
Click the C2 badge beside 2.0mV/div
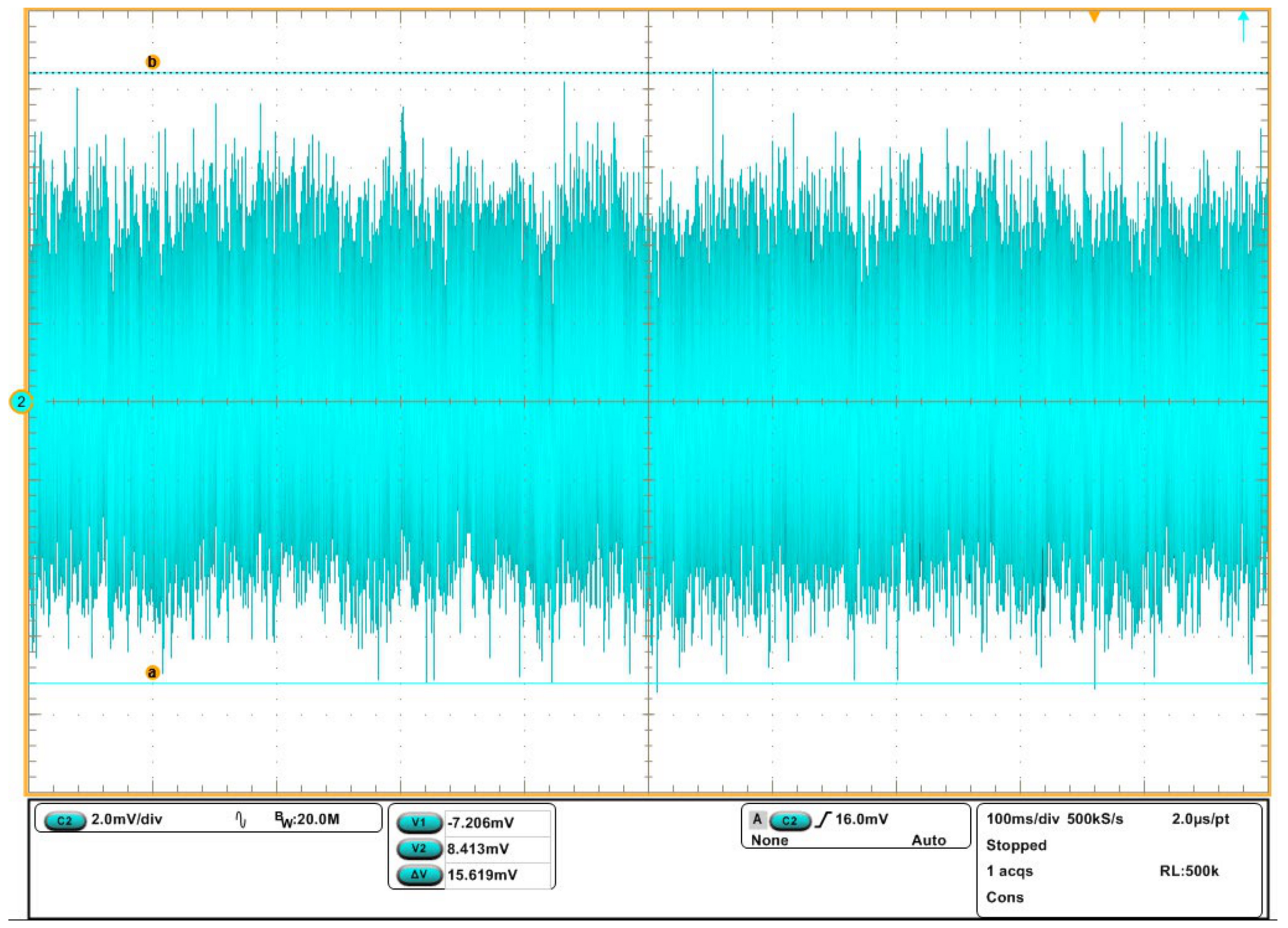click(65, 821)
